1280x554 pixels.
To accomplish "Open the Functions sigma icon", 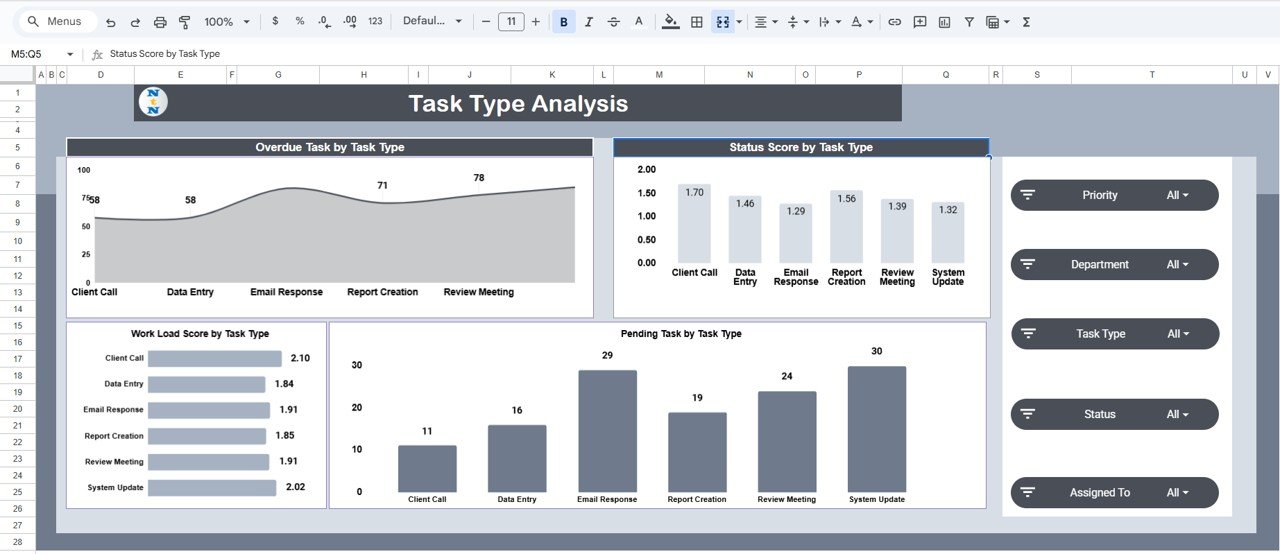I will [1026, 22].
